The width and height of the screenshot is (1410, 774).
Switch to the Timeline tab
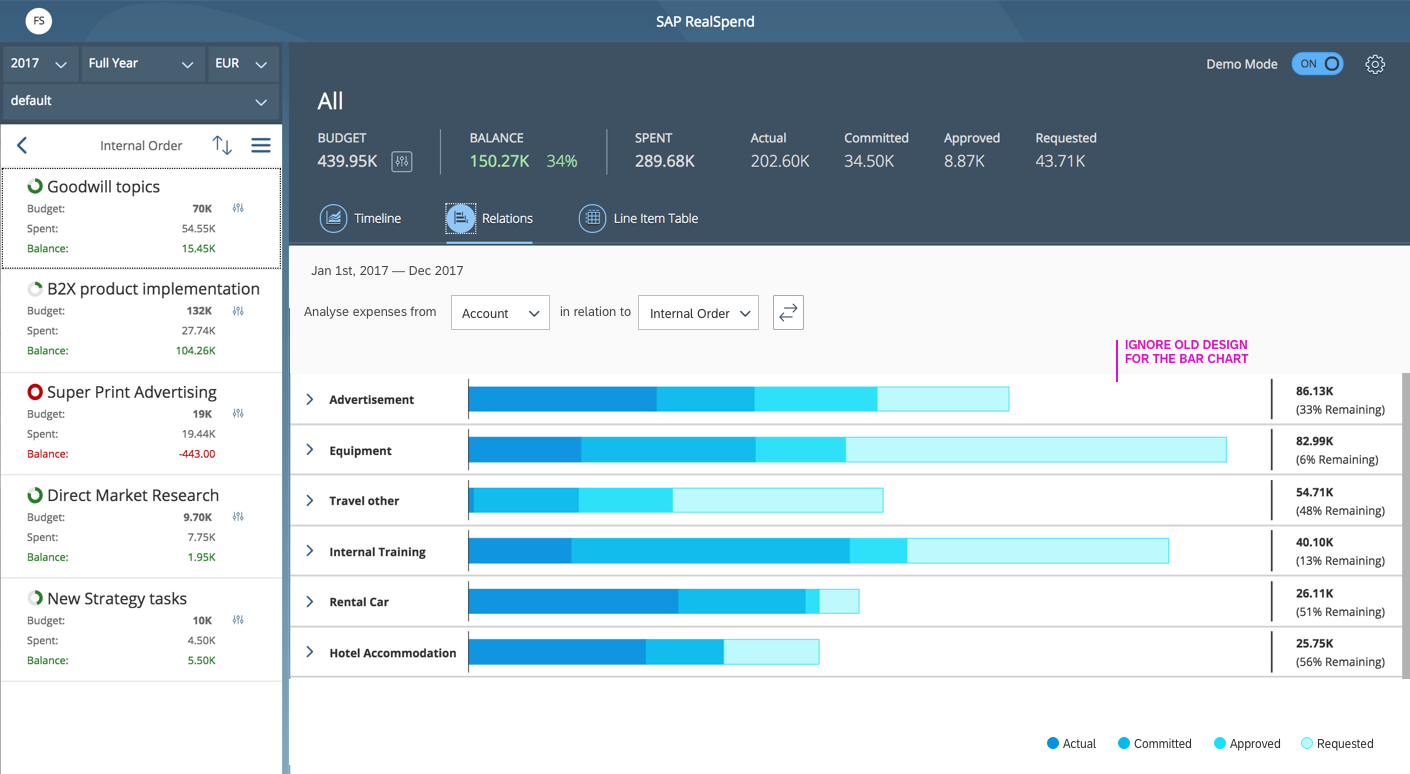point(361,218)
